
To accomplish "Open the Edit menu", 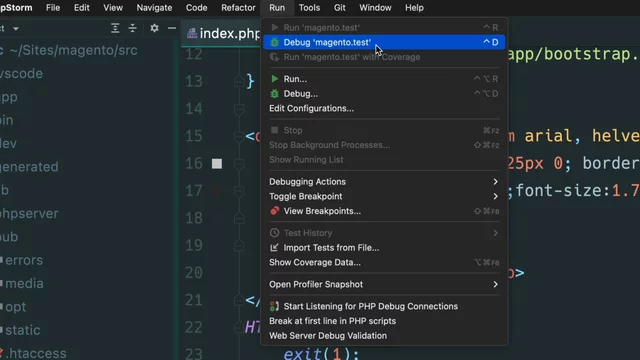I will pos(82,8).
